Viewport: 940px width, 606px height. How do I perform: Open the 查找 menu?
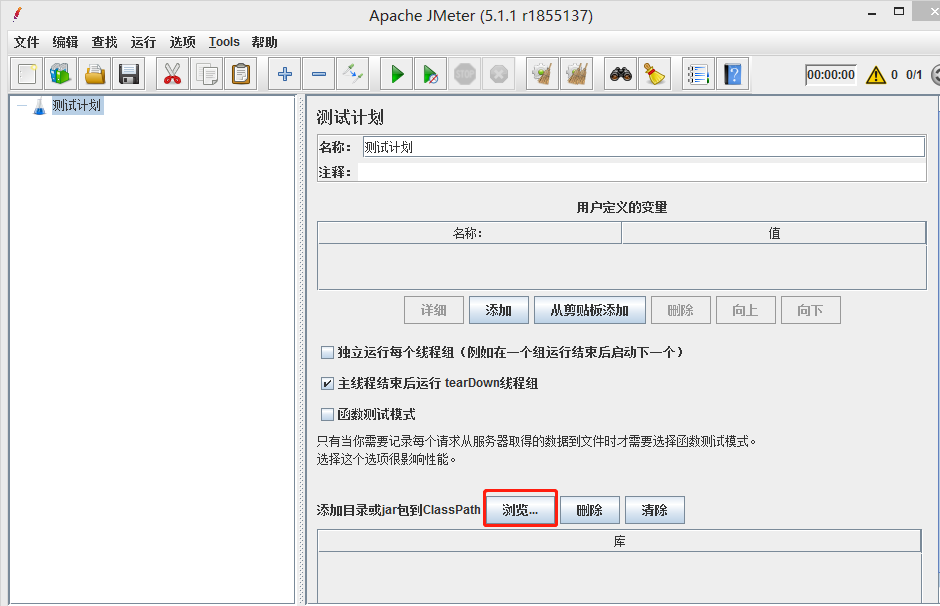[104, 42]
